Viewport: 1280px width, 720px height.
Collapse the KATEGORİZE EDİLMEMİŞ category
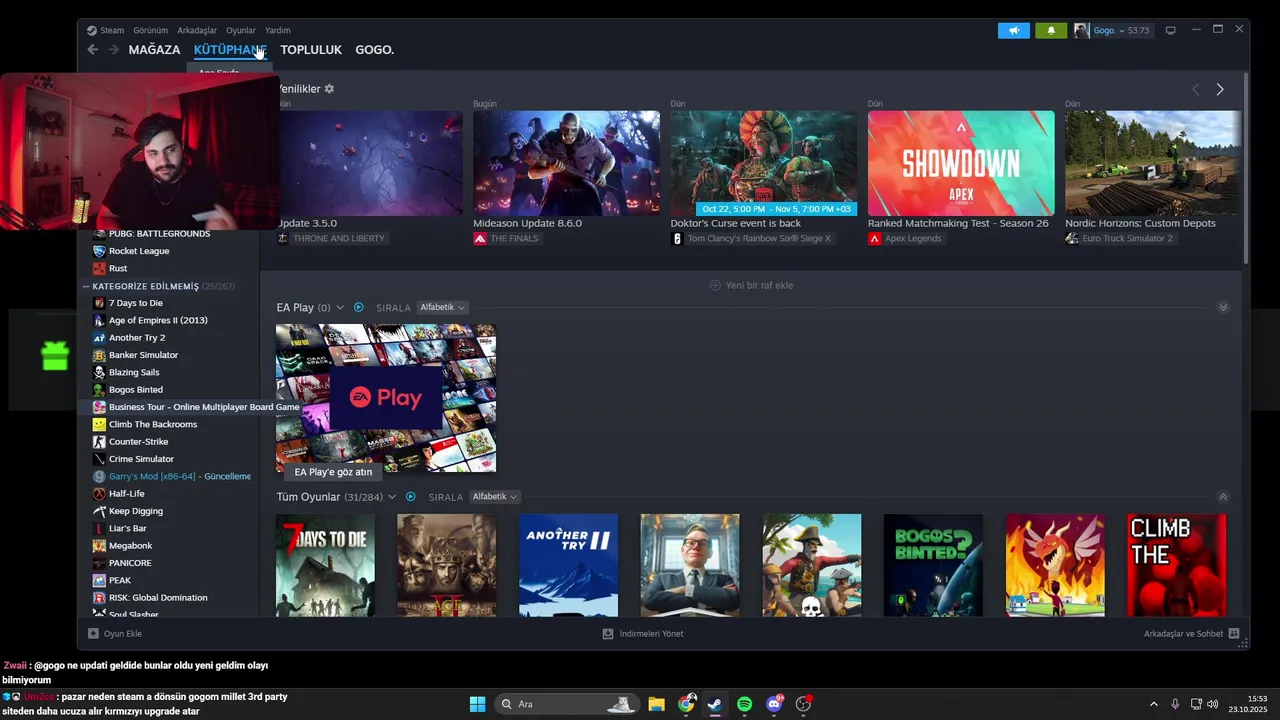point(86,286)
